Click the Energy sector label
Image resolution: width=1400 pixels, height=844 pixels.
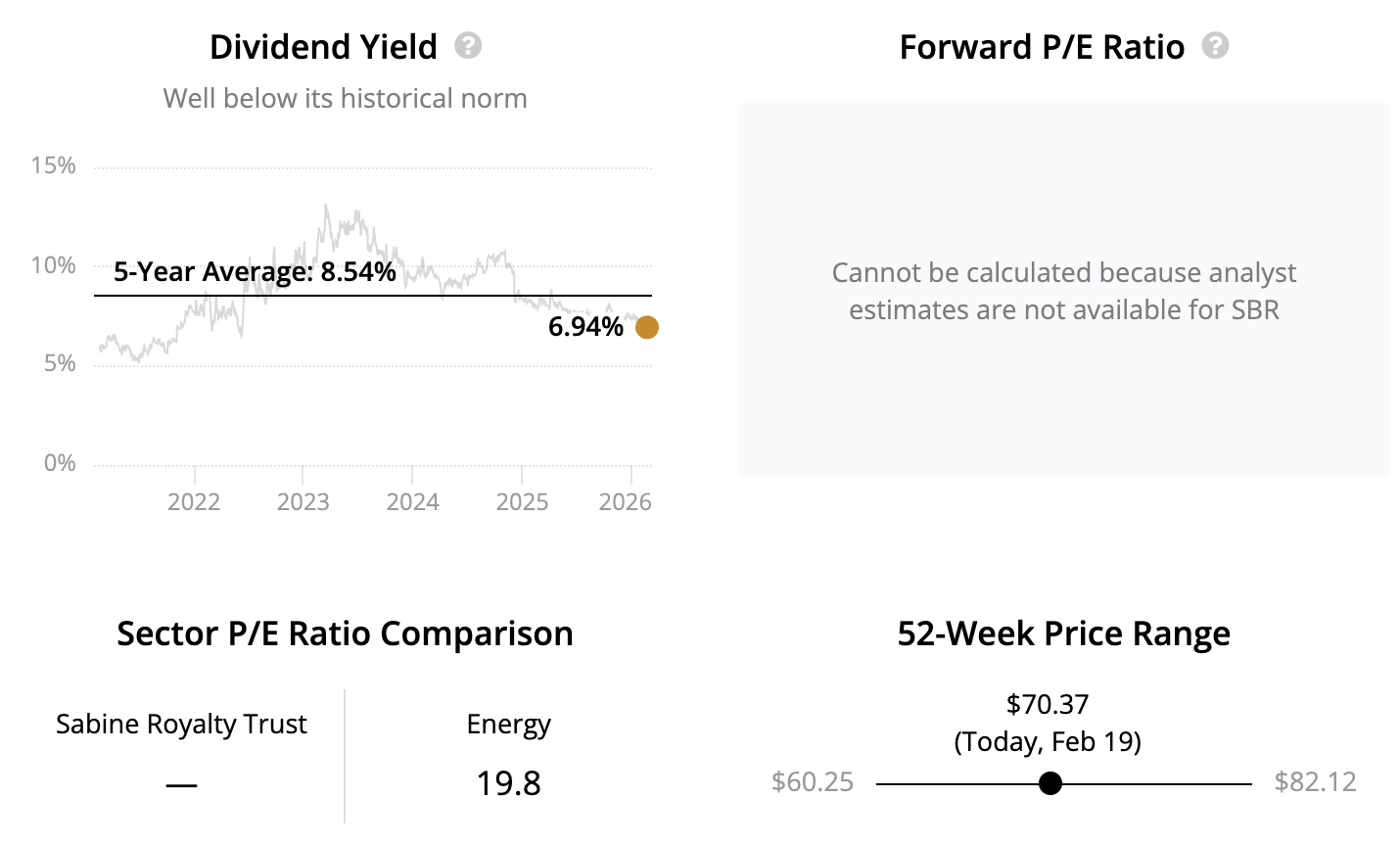(x=508, y=724)
